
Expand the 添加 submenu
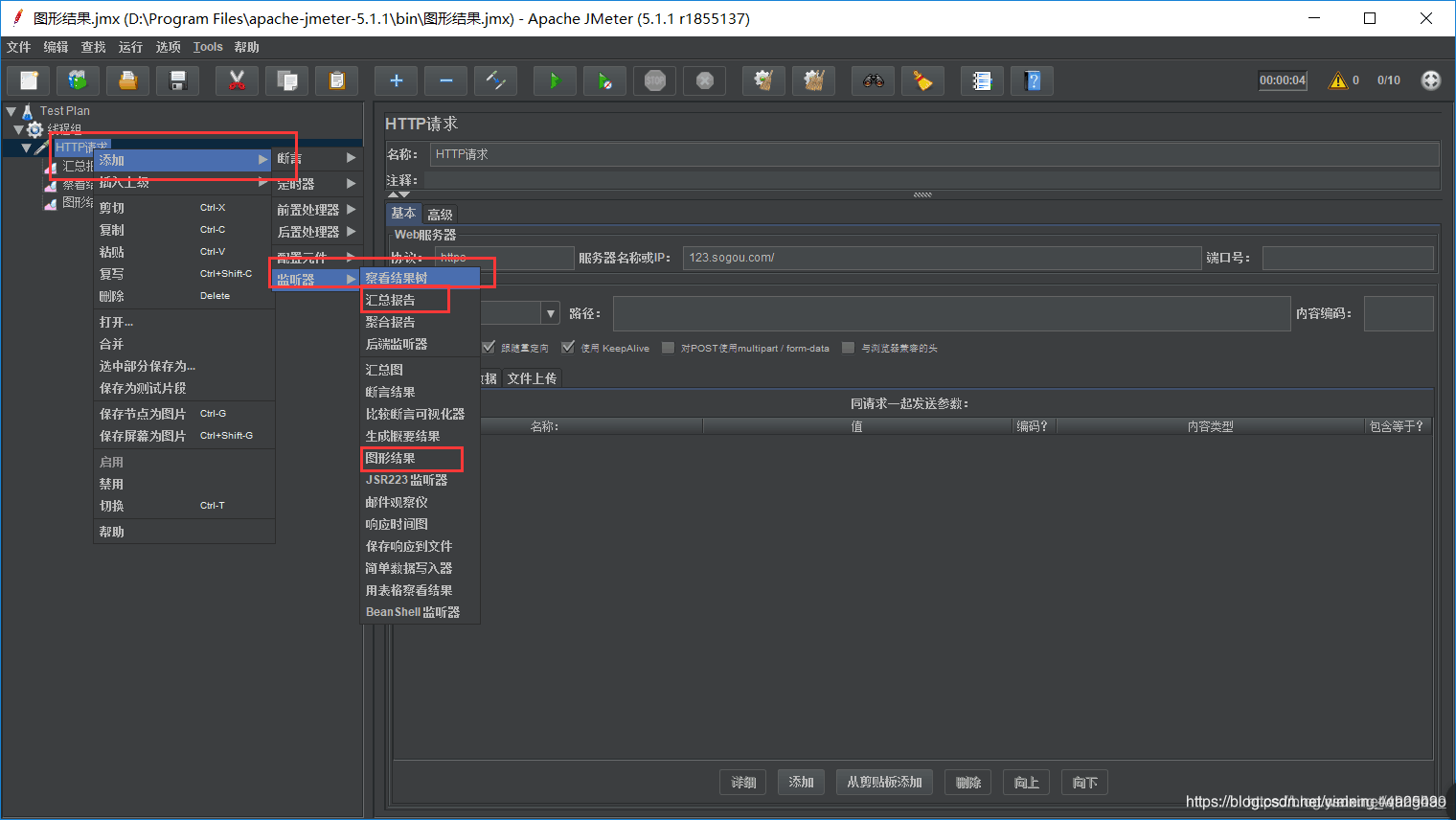click(183, 160)
